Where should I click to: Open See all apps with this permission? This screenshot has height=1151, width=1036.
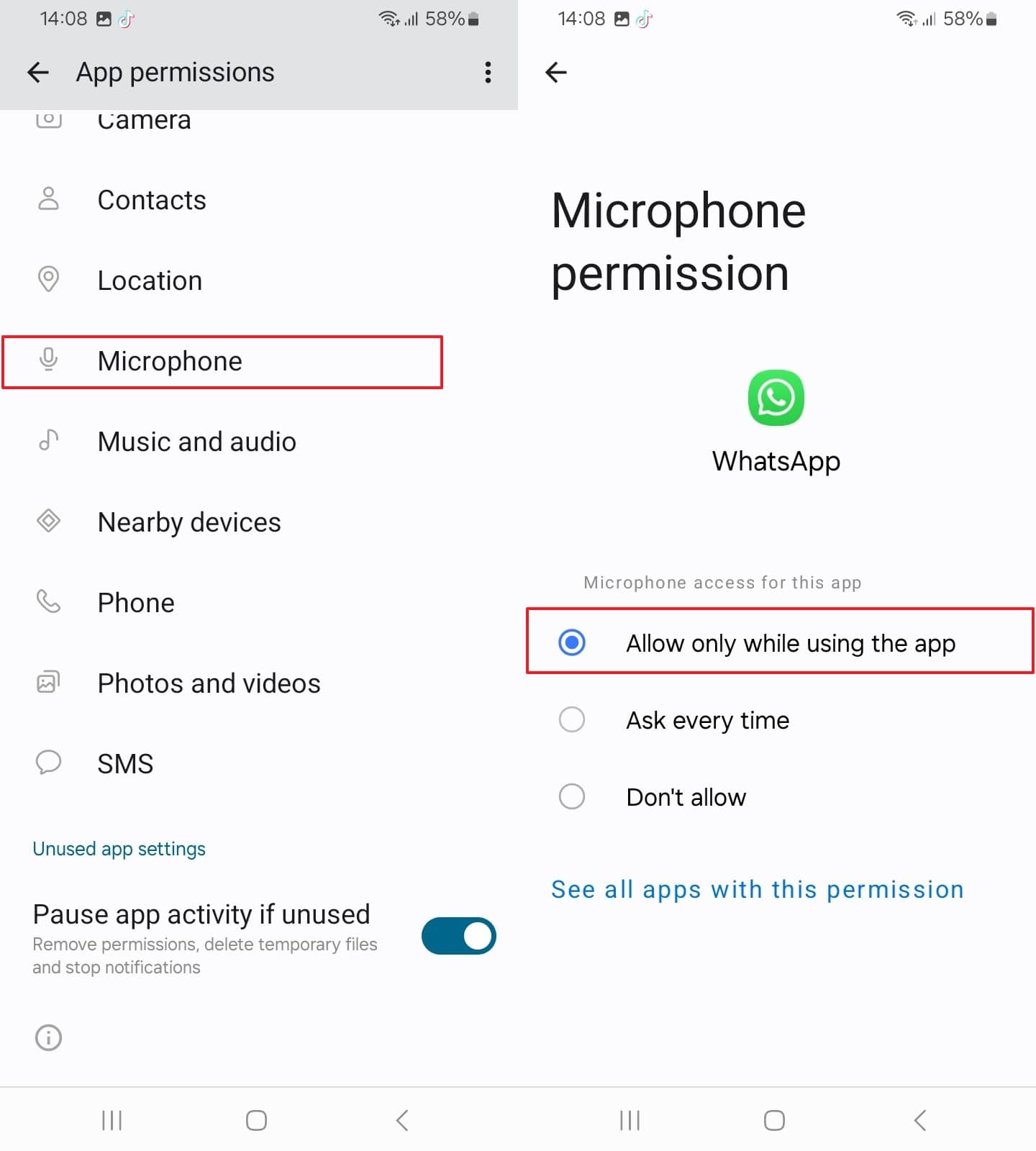(757, 889)
